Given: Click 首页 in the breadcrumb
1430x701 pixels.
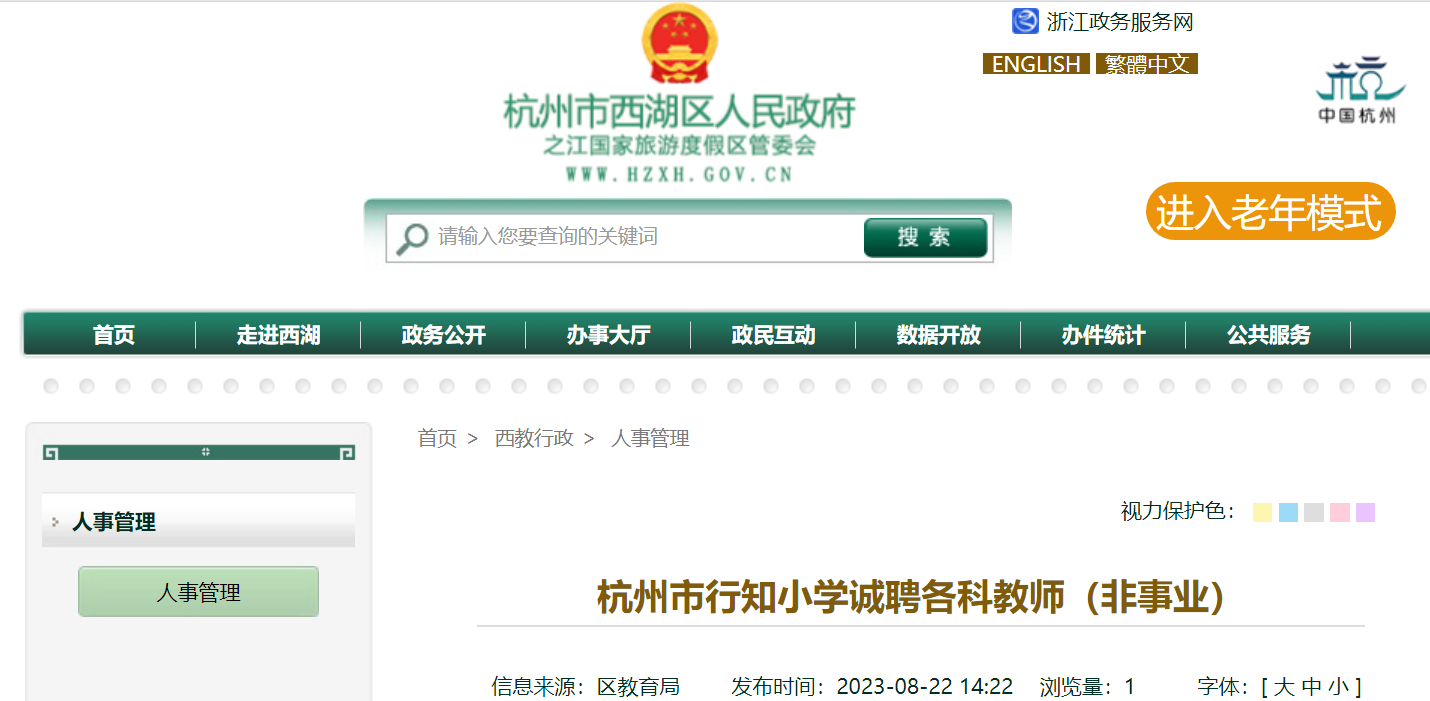Looking at the screenshot, I should (x=437, y=438).
